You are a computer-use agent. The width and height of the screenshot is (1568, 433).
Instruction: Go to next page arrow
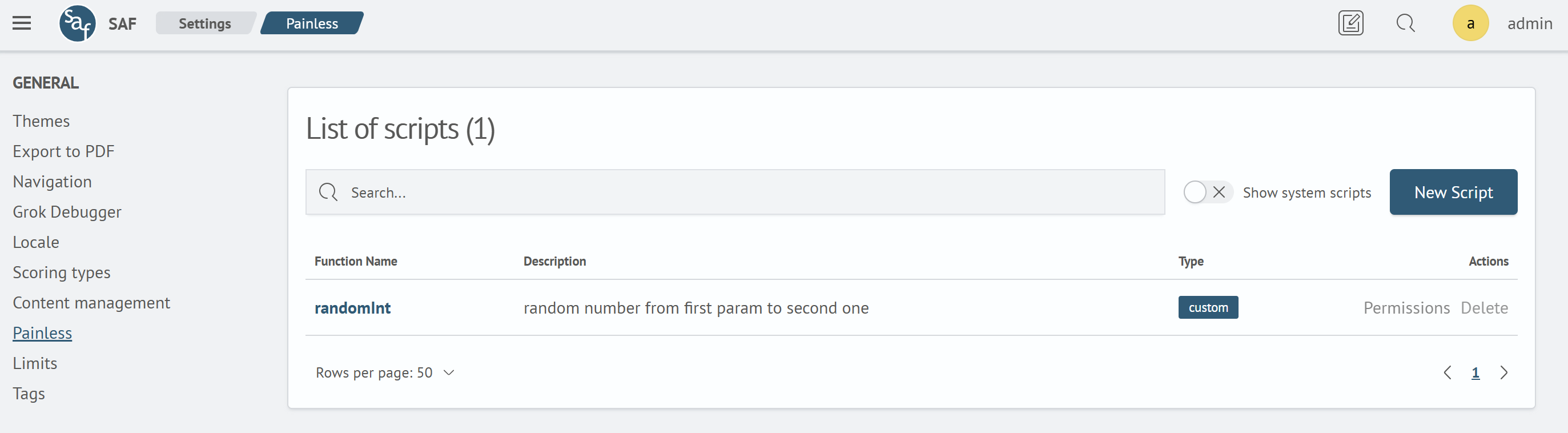coord(1503,372)
